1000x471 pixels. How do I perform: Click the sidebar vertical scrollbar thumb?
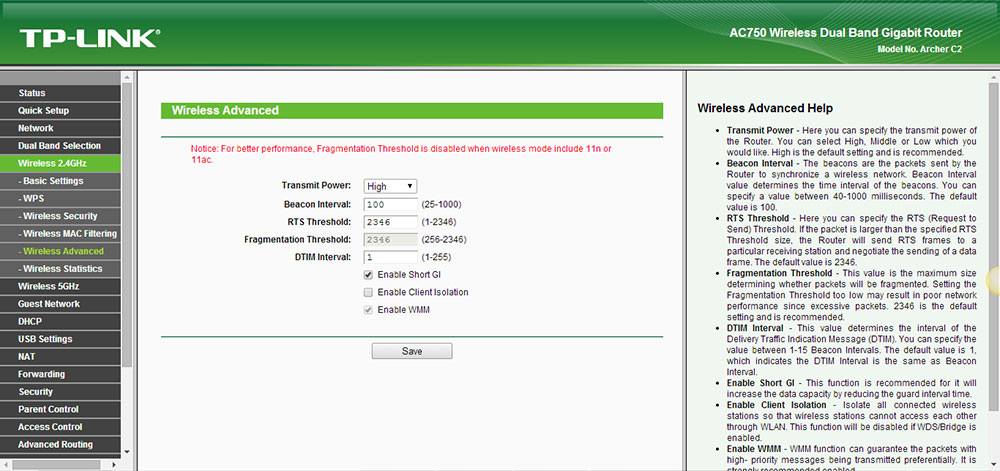tap(126, 223)
